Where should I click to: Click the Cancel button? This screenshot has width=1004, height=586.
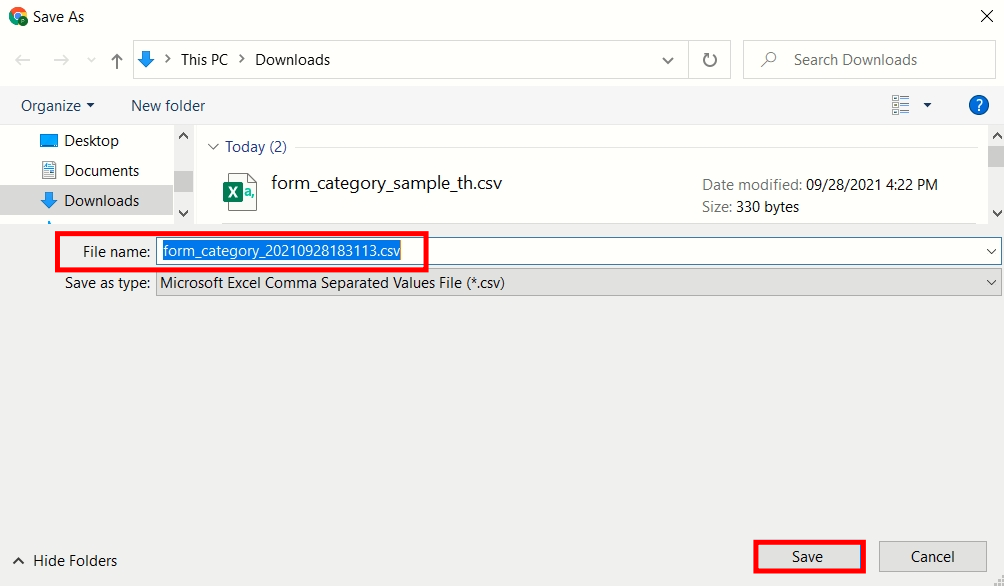pos(932,557)
